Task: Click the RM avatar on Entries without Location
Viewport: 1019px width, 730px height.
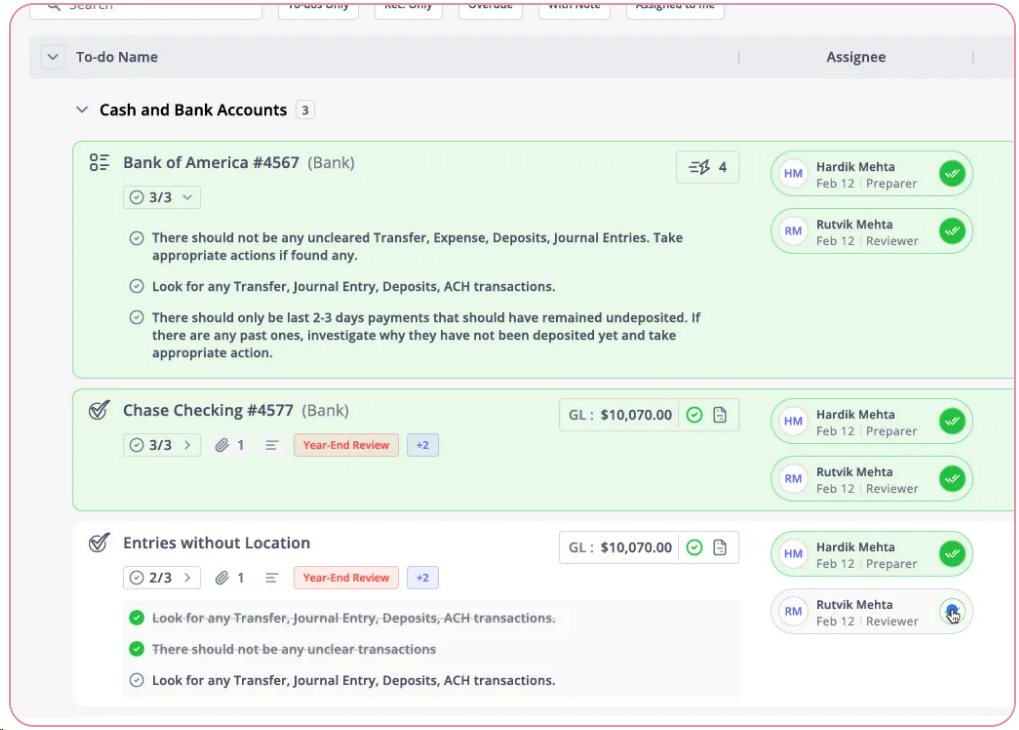Action: (793, 611)
